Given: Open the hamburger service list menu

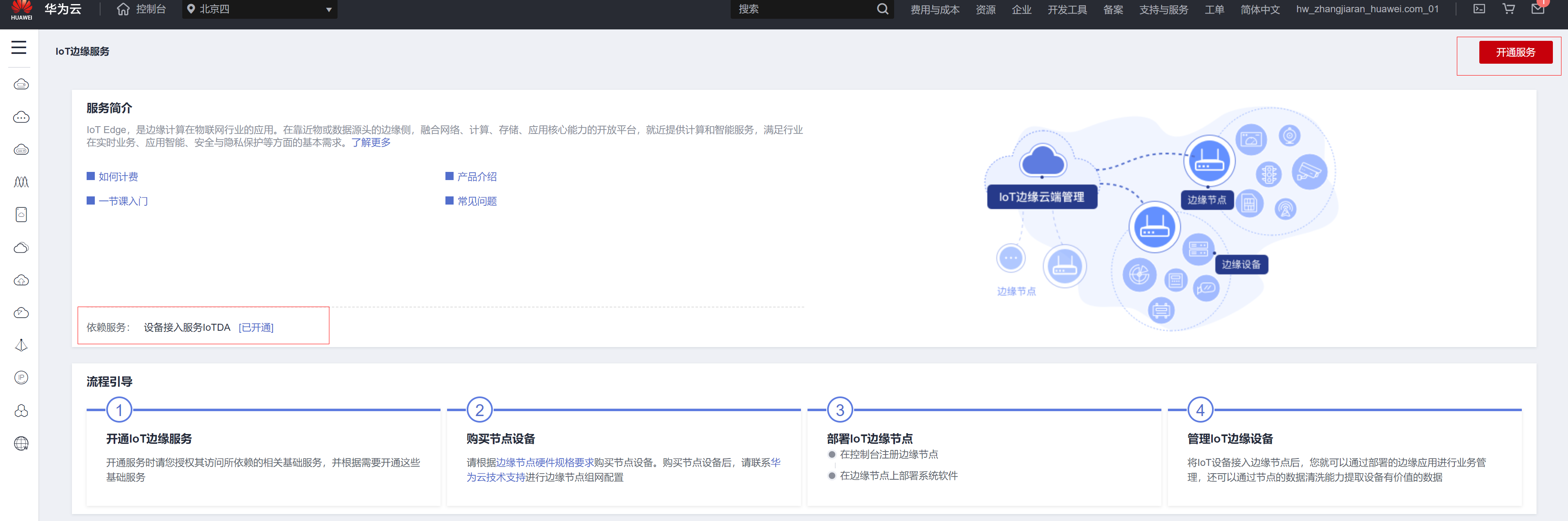Looking at the screenshot, I should pos(19,47).
